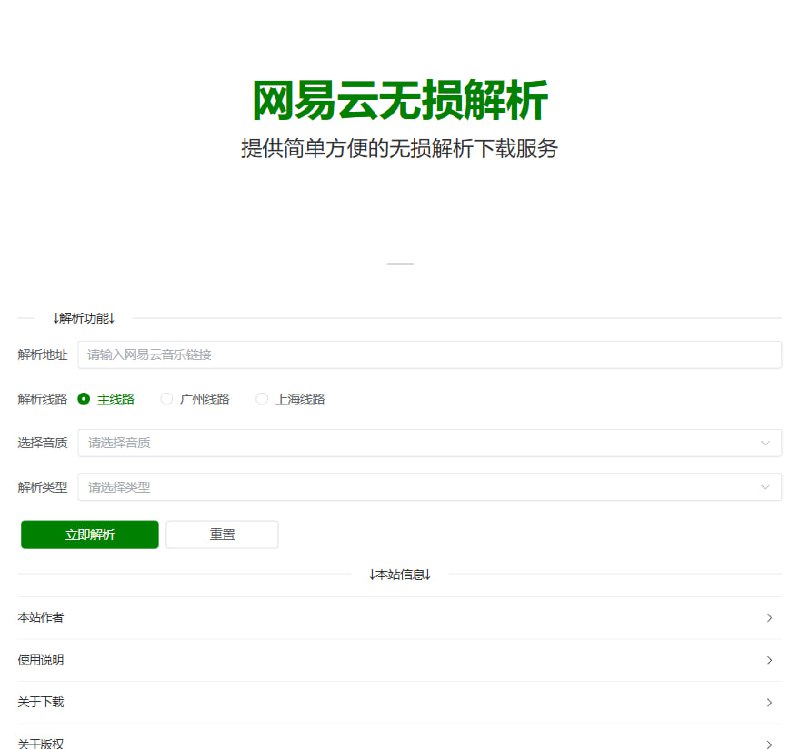This screenshot has width=800, height=749.
Task: Click the chevron beside 使用说明
Action: [770, 660]
